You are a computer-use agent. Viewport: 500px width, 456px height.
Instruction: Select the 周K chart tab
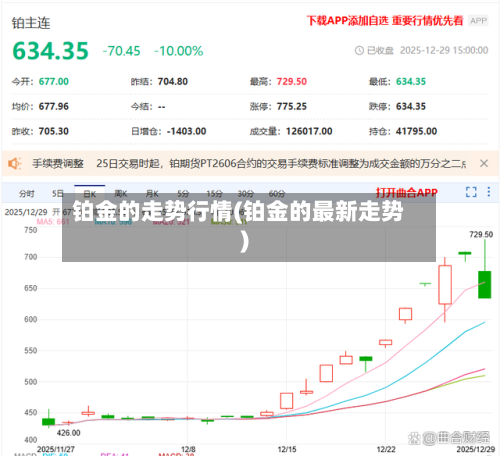coord(121,193)
